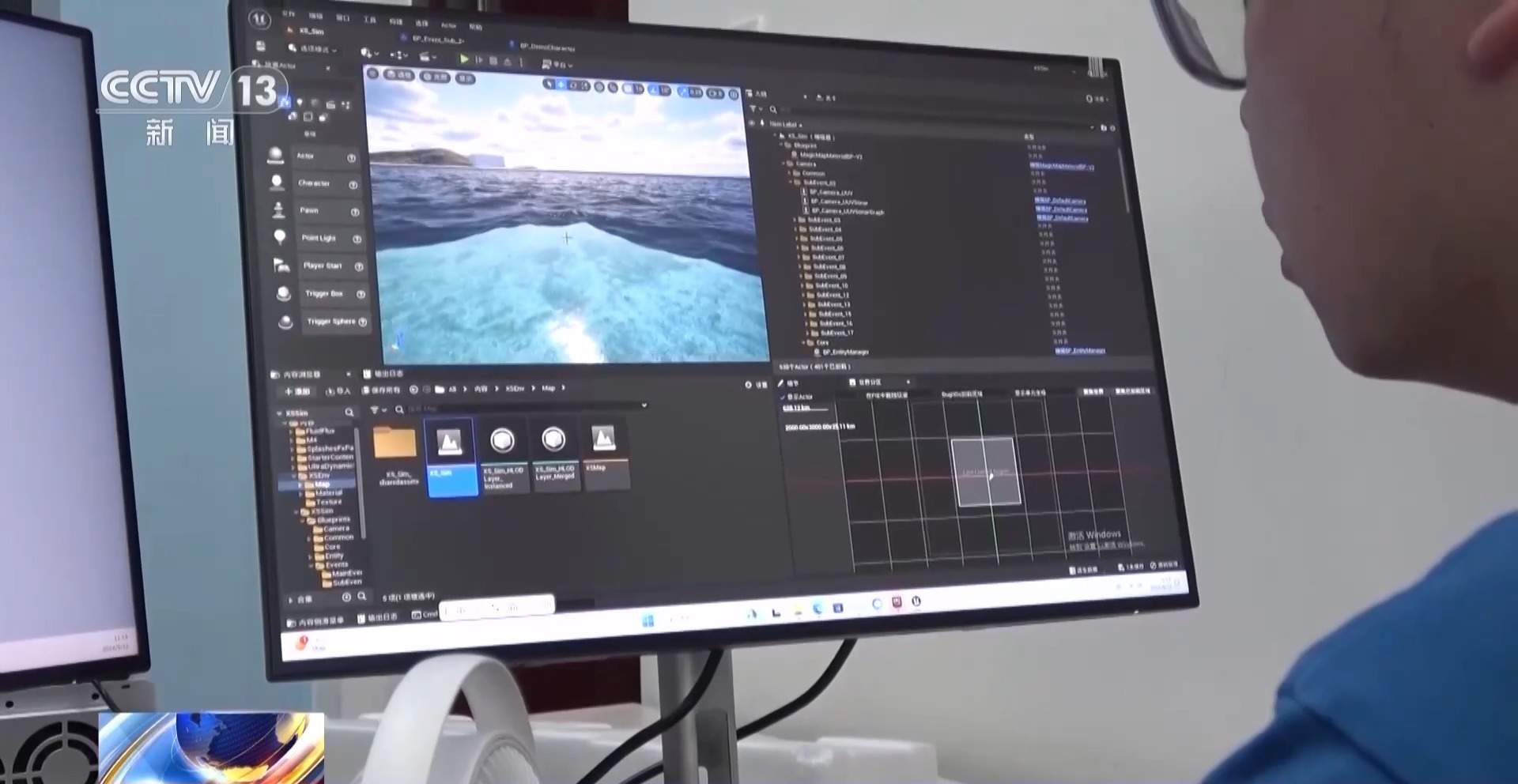Image resolution: width=1518 pixels, height=784 pixels.
Task: Select the Pawn placement icon
Action: 278,209
